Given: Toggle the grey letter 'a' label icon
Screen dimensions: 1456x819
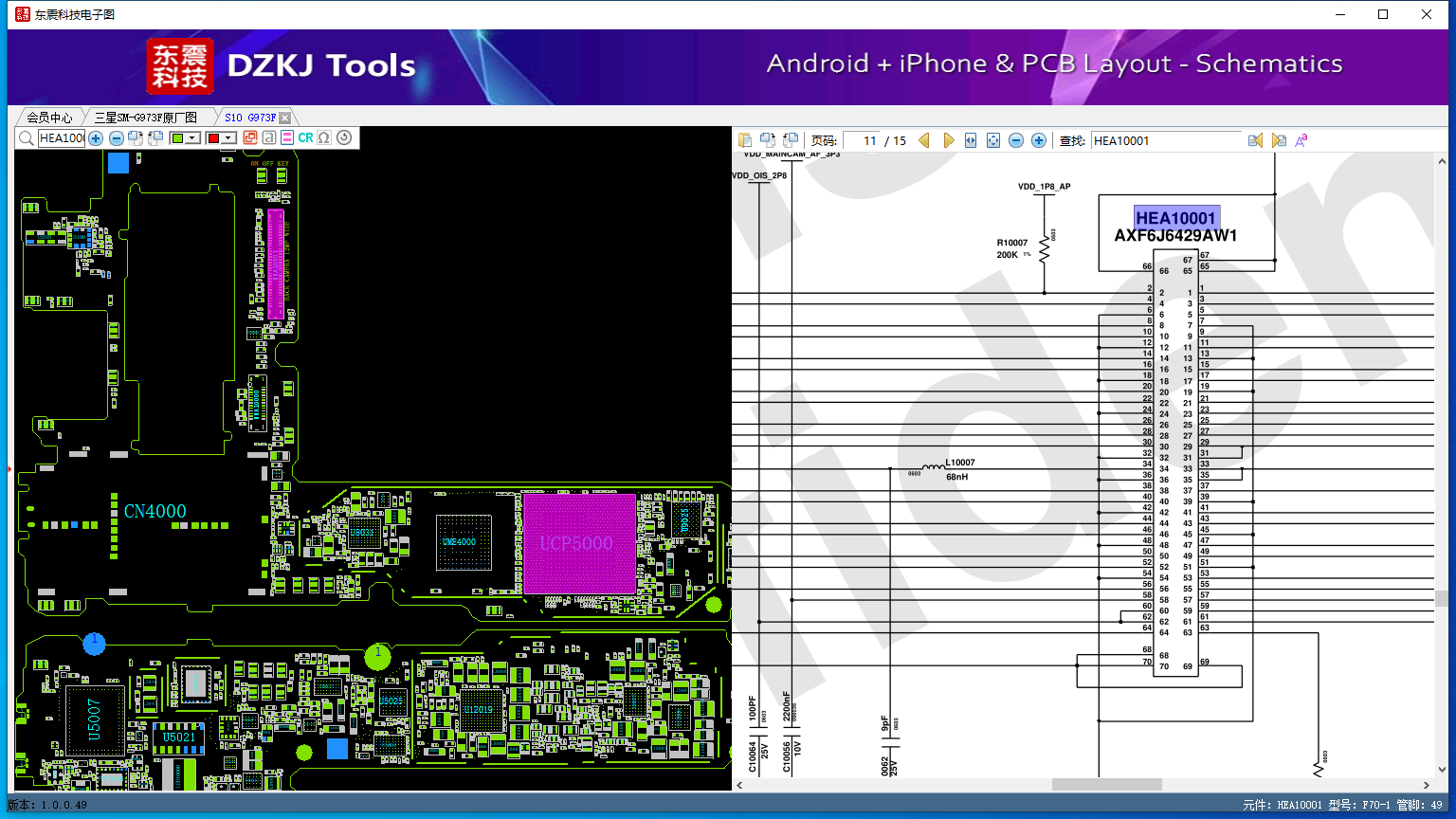Looking at the screenshot, I should (x=269, y=138).
